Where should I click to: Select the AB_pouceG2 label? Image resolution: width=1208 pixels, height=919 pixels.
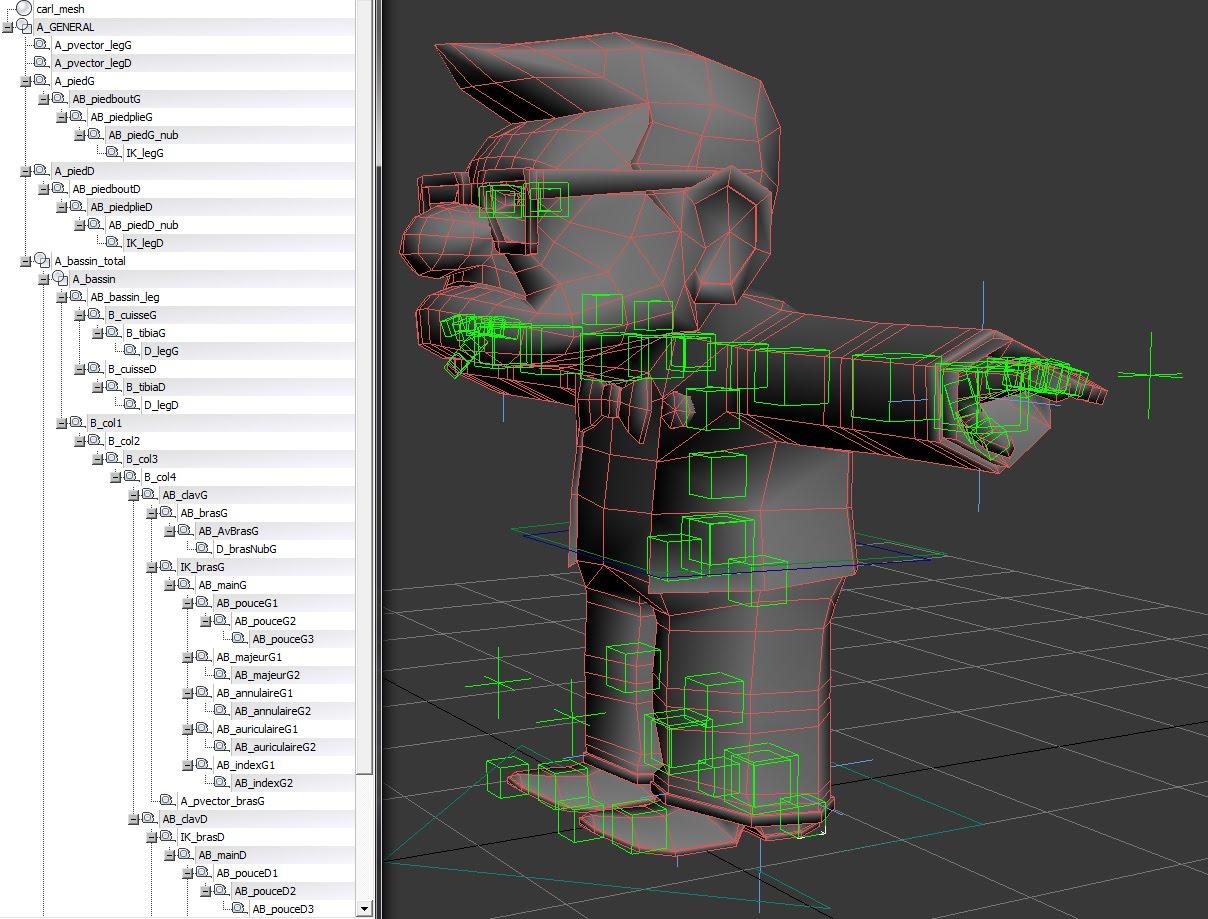pyautogui.click(x=265, y=621)
